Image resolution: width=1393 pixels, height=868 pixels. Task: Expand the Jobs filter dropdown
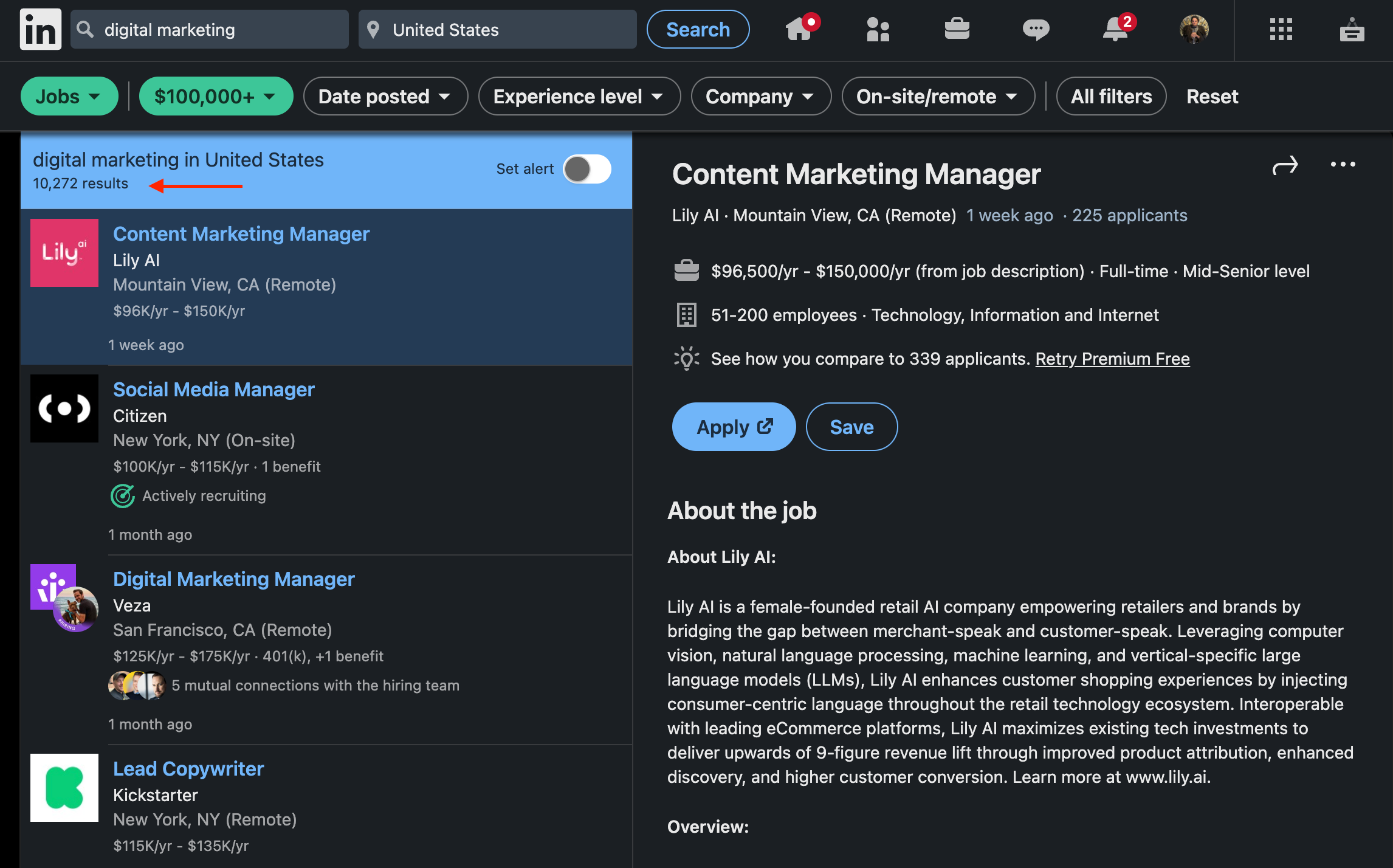click(x=69, y=96)
